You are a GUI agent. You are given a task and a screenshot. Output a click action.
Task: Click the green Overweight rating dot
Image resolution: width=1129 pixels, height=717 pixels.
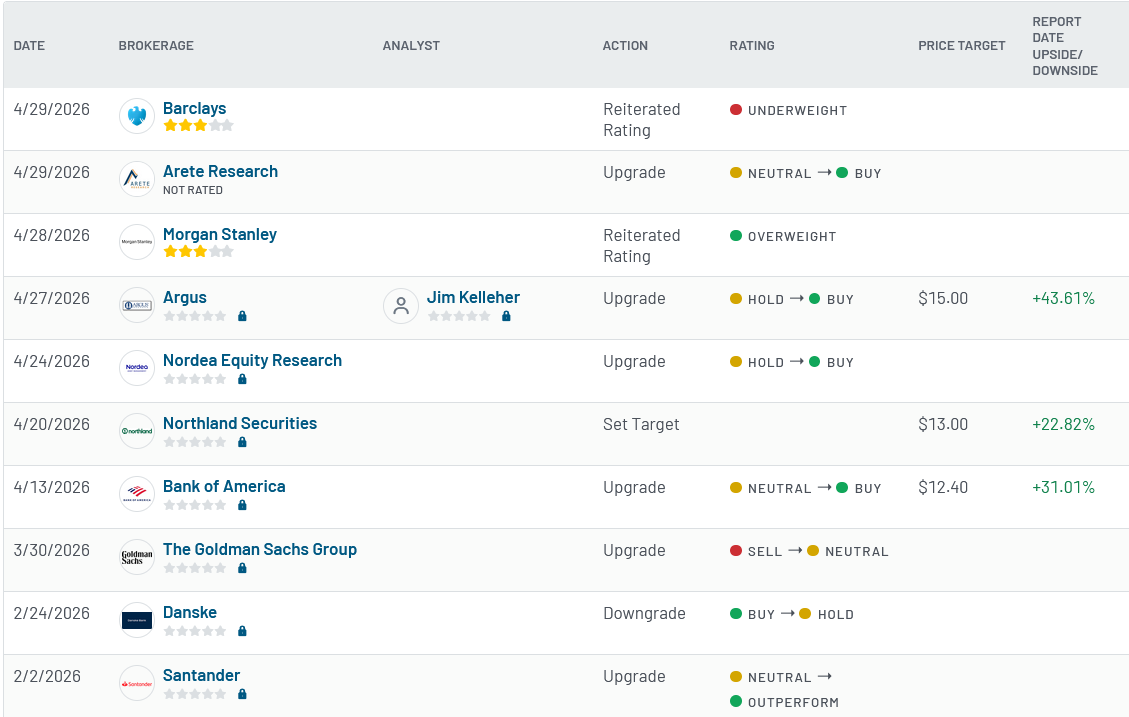click(736, 235)
